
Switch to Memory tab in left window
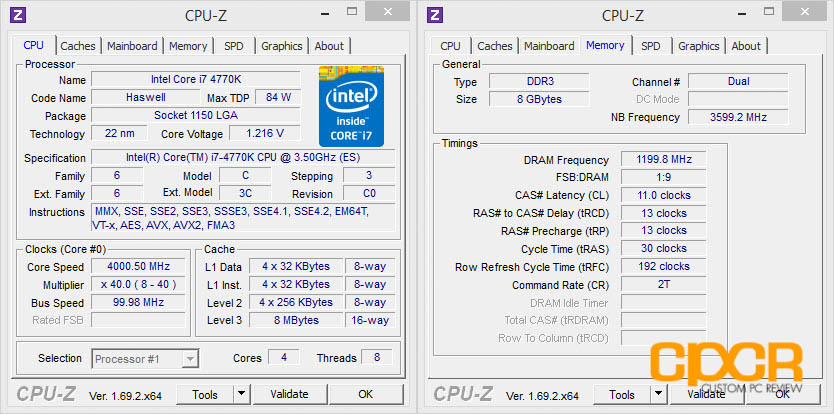pos(188,46)
